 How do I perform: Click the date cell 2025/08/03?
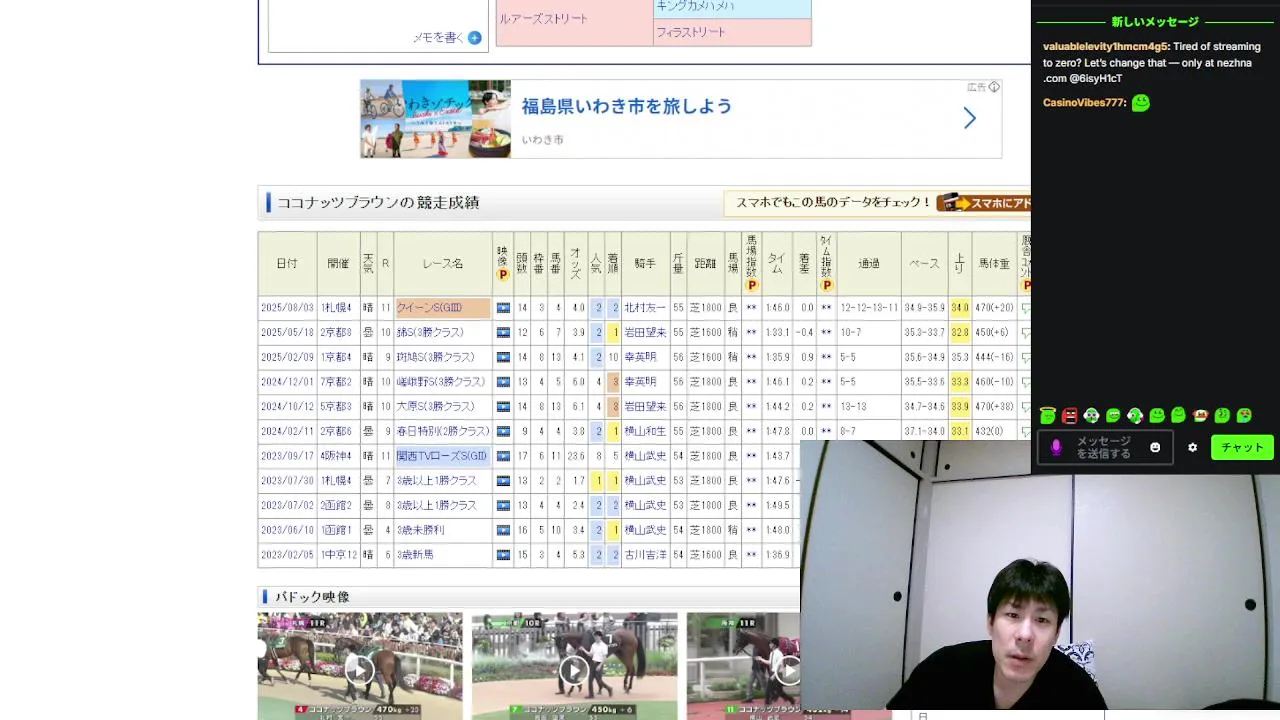click(x=287, y=308)
